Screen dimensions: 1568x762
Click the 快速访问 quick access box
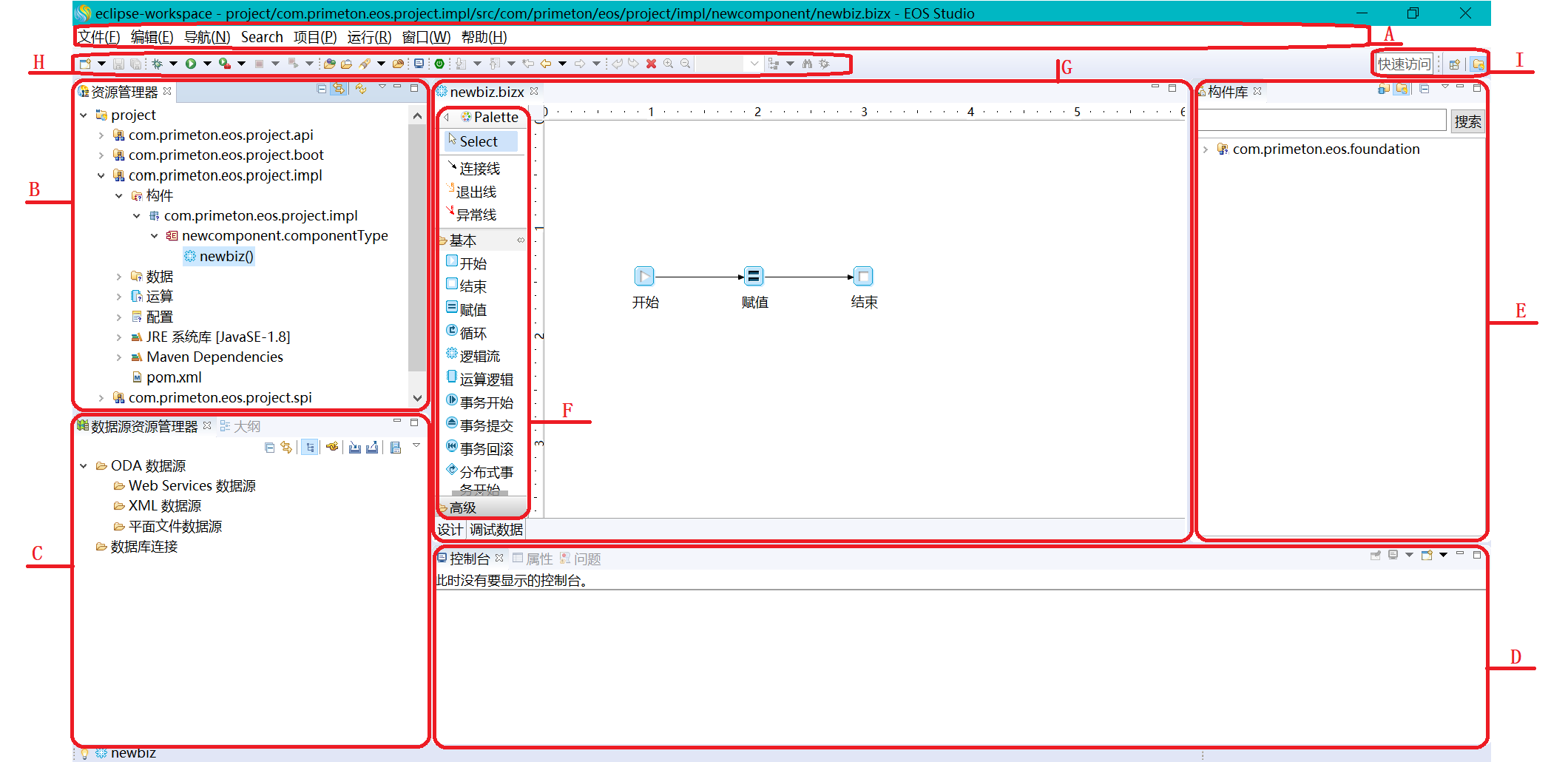point(1404,64)
